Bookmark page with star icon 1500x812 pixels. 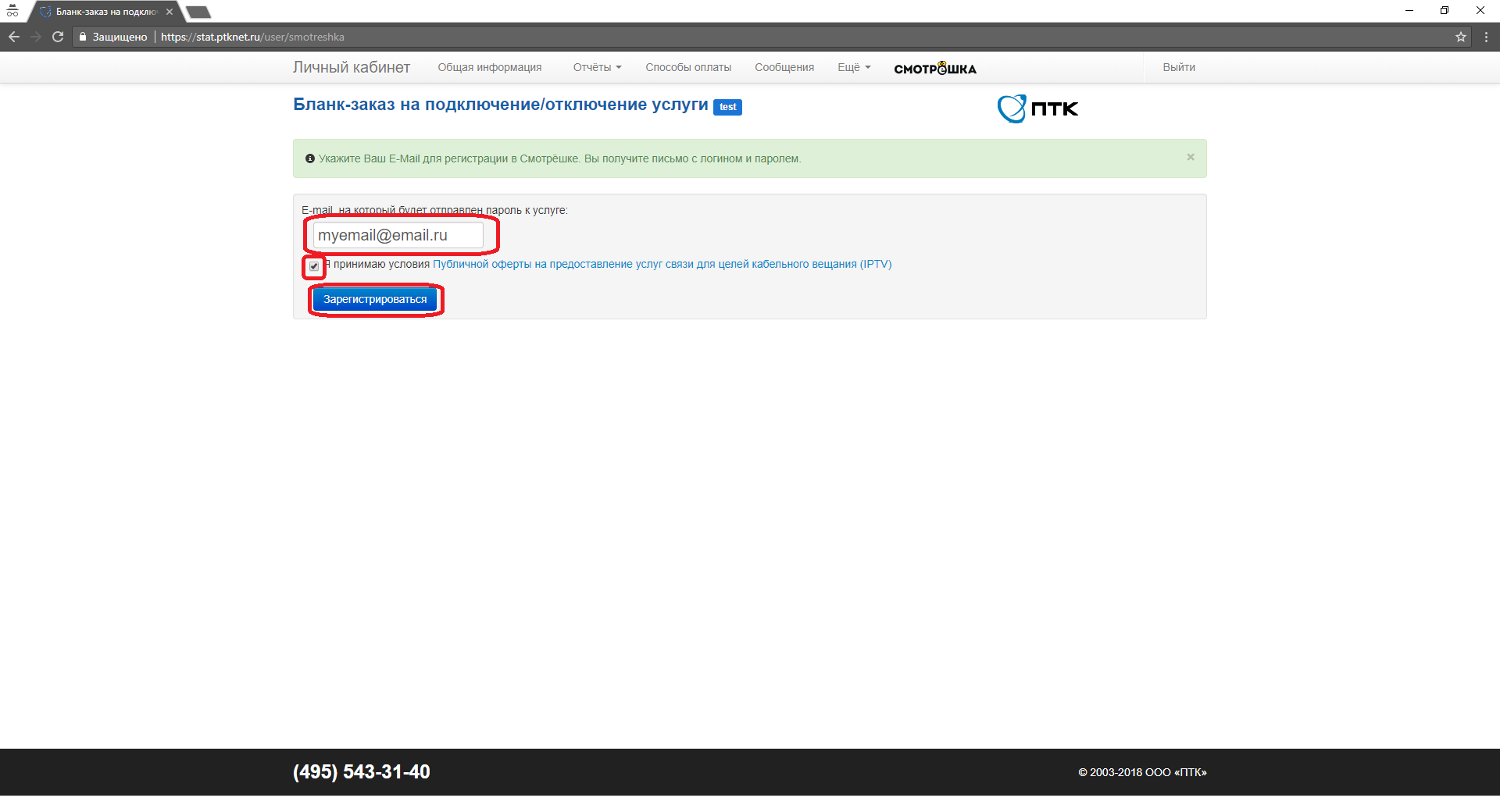(x=1461, y=37)
